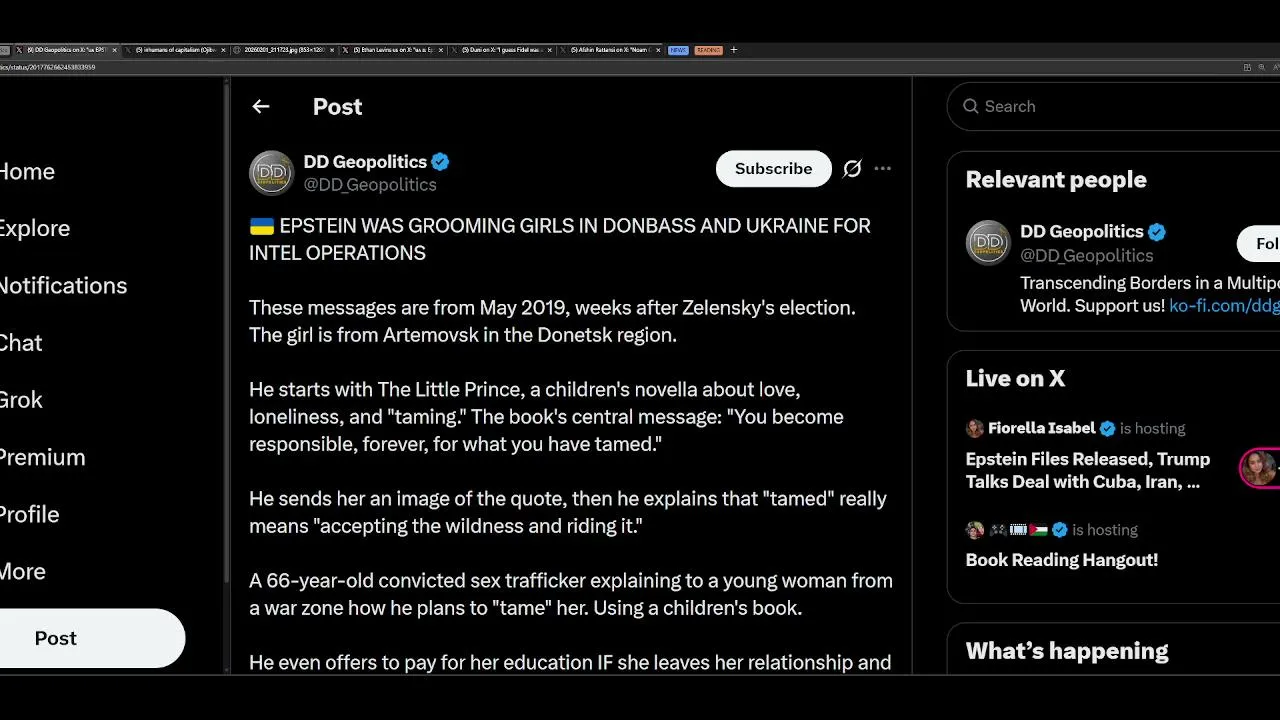Click the browser address bar URL
This screenshot has width=1280, height=720.
[48, 67]
